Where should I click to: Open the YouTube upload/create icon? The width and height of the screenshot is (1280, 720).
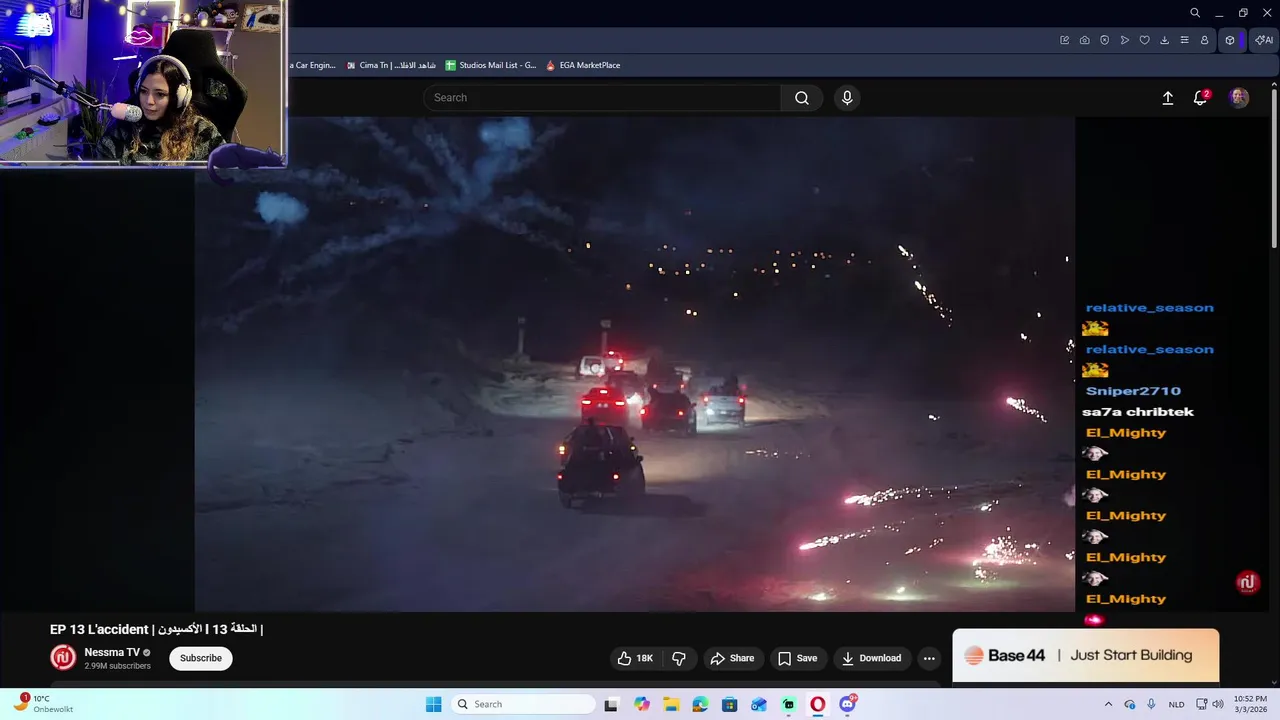(1167, 98)
